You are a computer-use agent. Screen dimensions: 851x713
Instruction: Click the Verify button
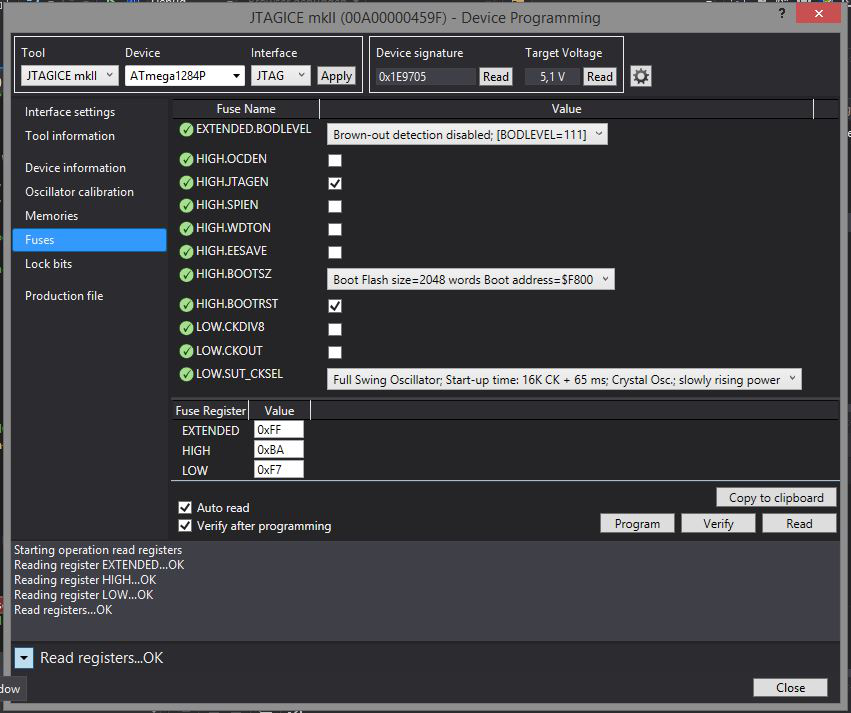pyautogui.click(x=718, y=524)
